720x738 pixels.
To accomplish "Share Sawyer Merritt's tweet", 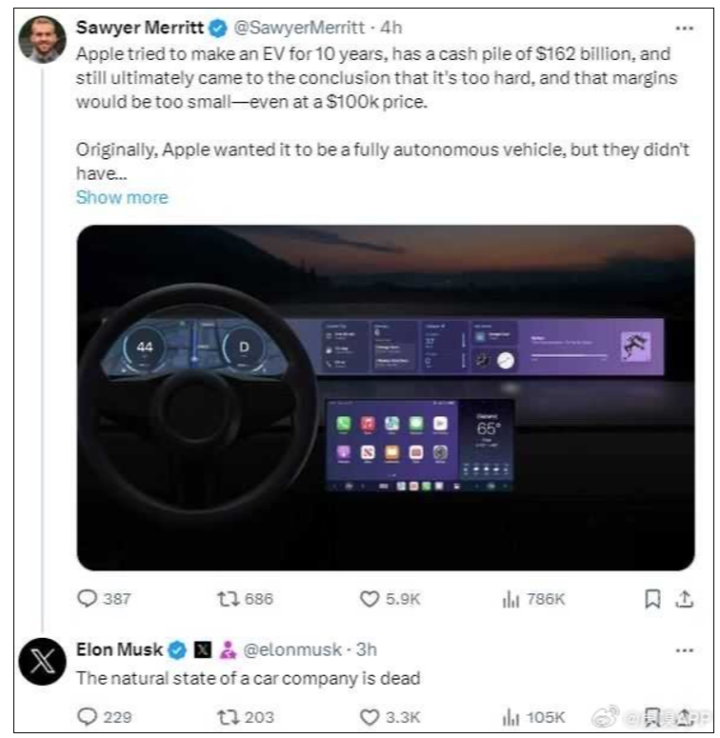I will (685, 599).
